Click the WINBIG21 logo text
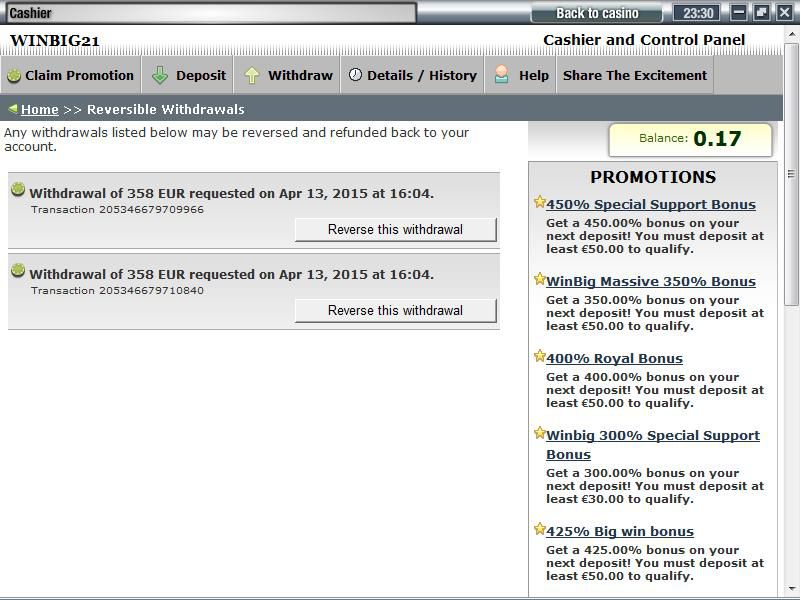The width and height of the screenshot is (800, 600). point(55,41)
